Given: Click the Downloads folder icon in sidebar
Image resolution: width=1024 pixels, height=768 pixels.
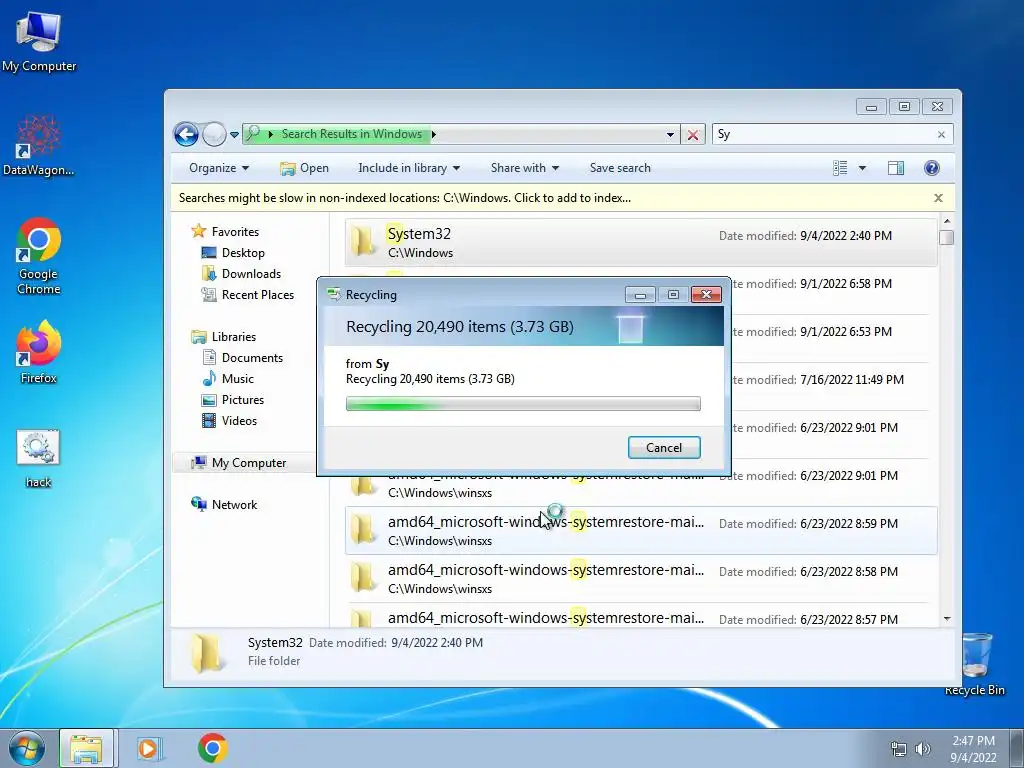Looking at the screenshot, I should [208, 273].
